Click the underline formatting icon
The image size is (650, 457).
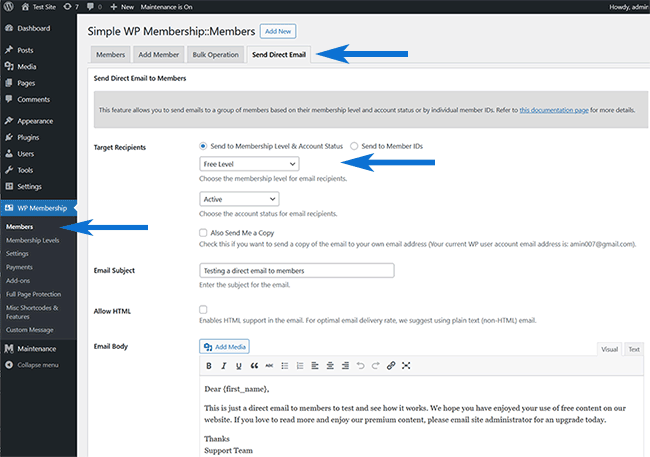[239, 366]
